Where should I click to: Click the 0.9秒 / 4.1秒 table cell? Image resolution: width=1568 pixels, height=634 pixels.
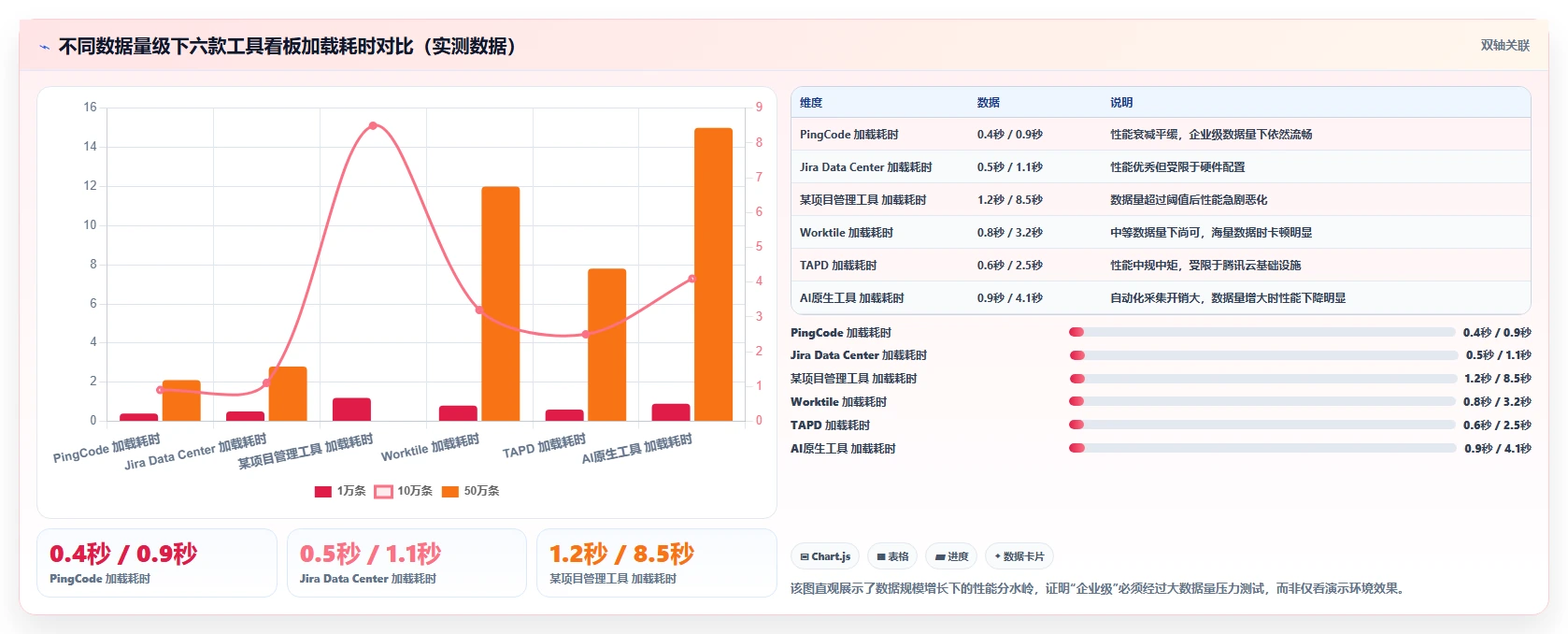coord(1010,298)
